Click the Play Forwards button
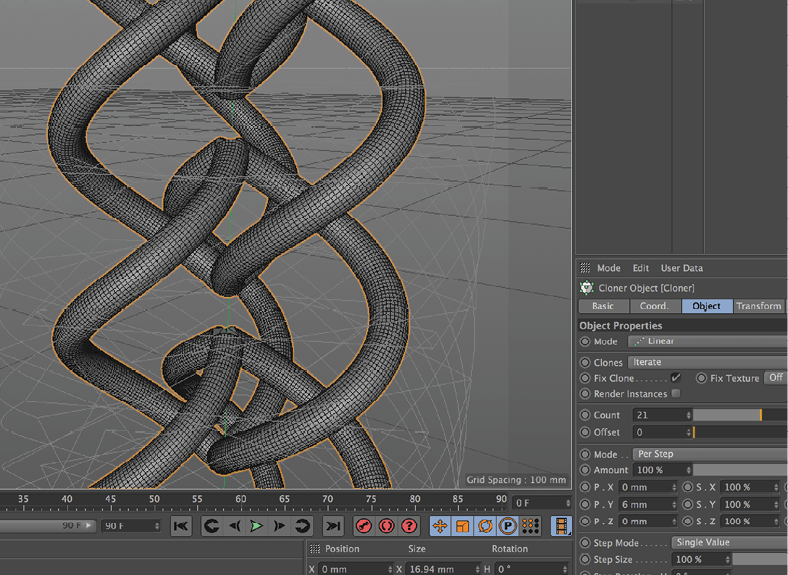 [x=256, y=526]
